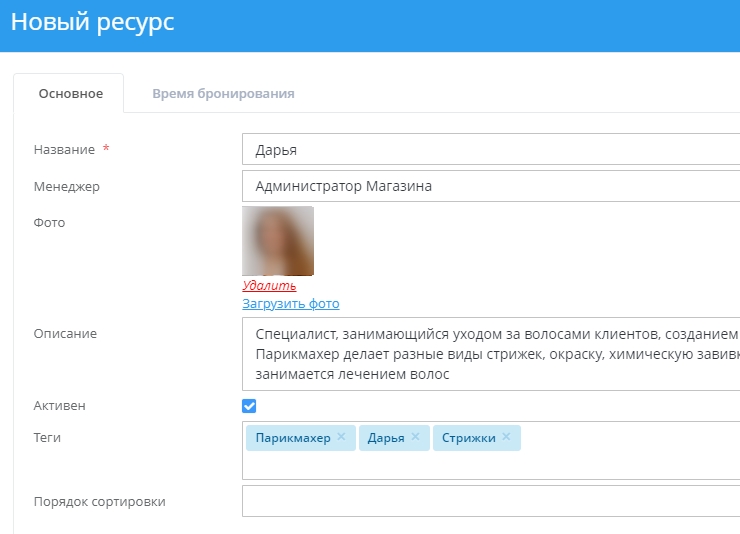Remove the Парикмахер tag

(341, 437)
